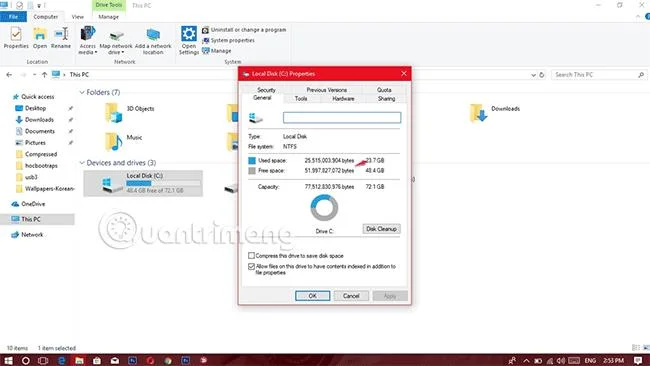Open File Explorer from taskbar
The height and width of the screenshot is (366, 650).
(x=79, y=360)
